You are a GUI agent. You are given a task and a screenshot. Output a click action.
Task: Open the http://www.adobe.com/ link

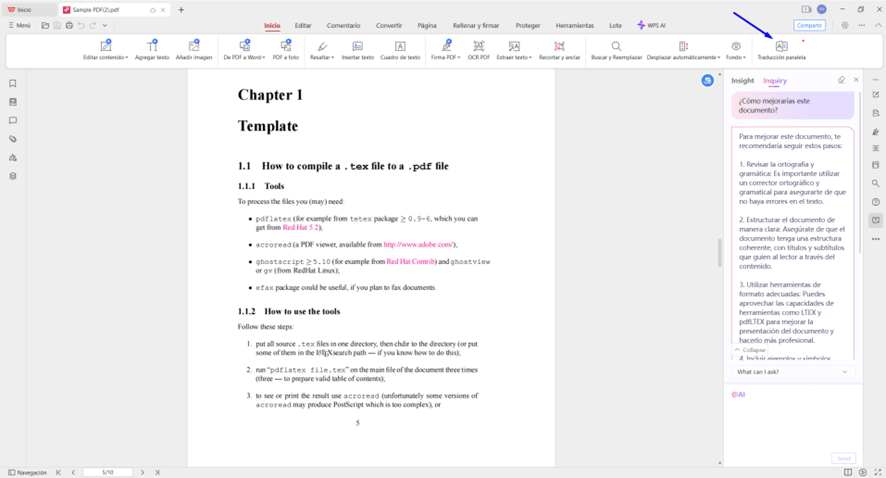pos(418,245)
